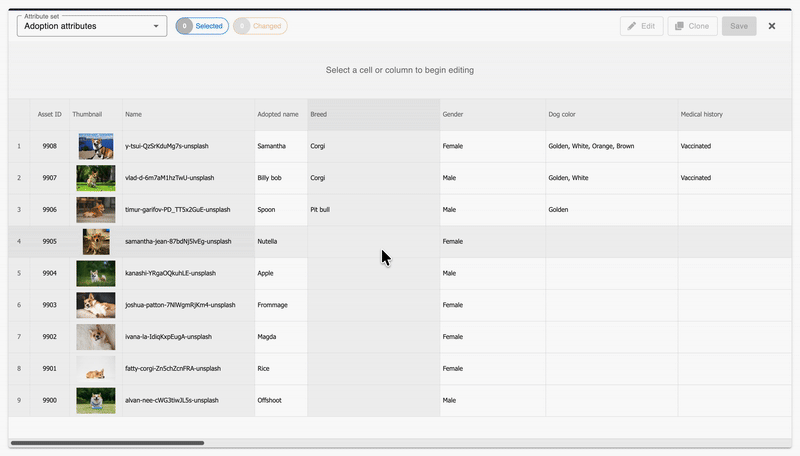800x456 pixels.
Task: Toggle the Changed filter chip
Action: pos(260,26)
